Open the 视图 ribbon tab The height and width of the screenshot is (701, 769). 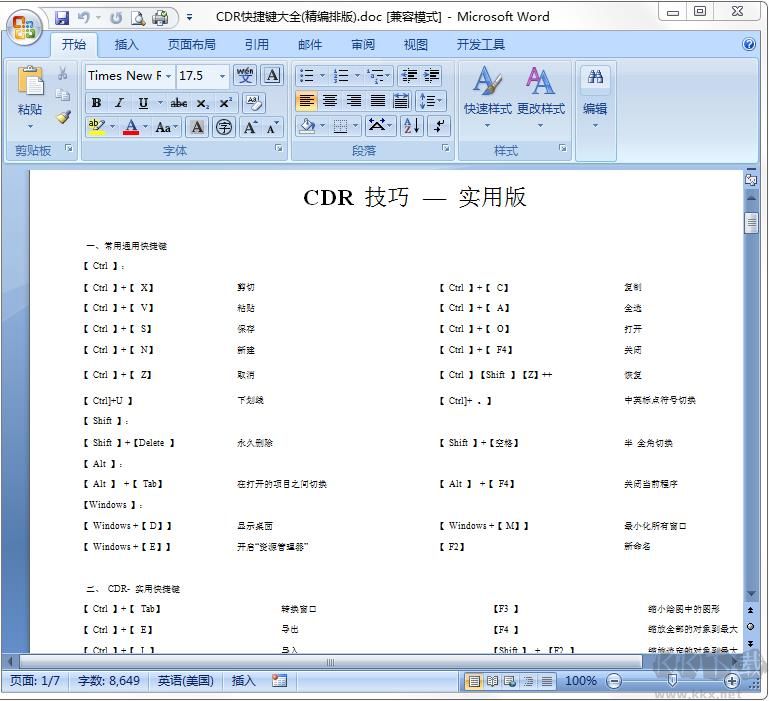(x=415, y=45)
